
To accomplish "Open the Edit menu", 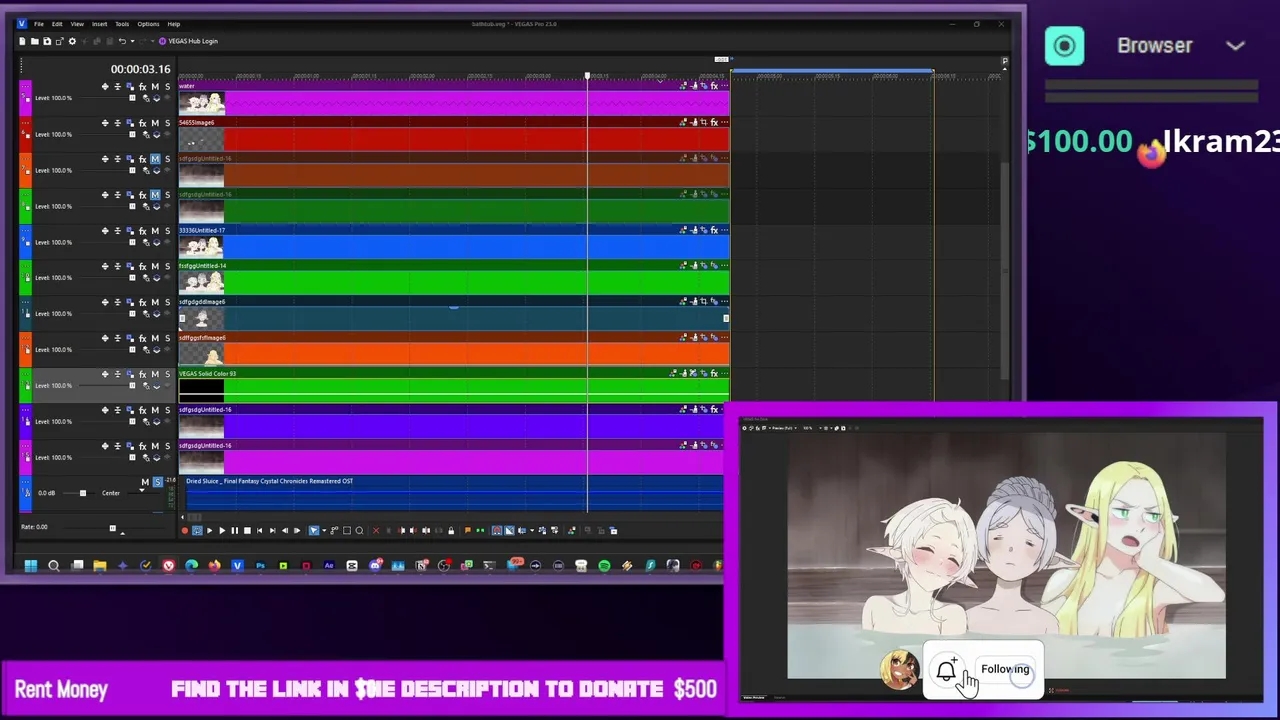I will coord(57,24).
